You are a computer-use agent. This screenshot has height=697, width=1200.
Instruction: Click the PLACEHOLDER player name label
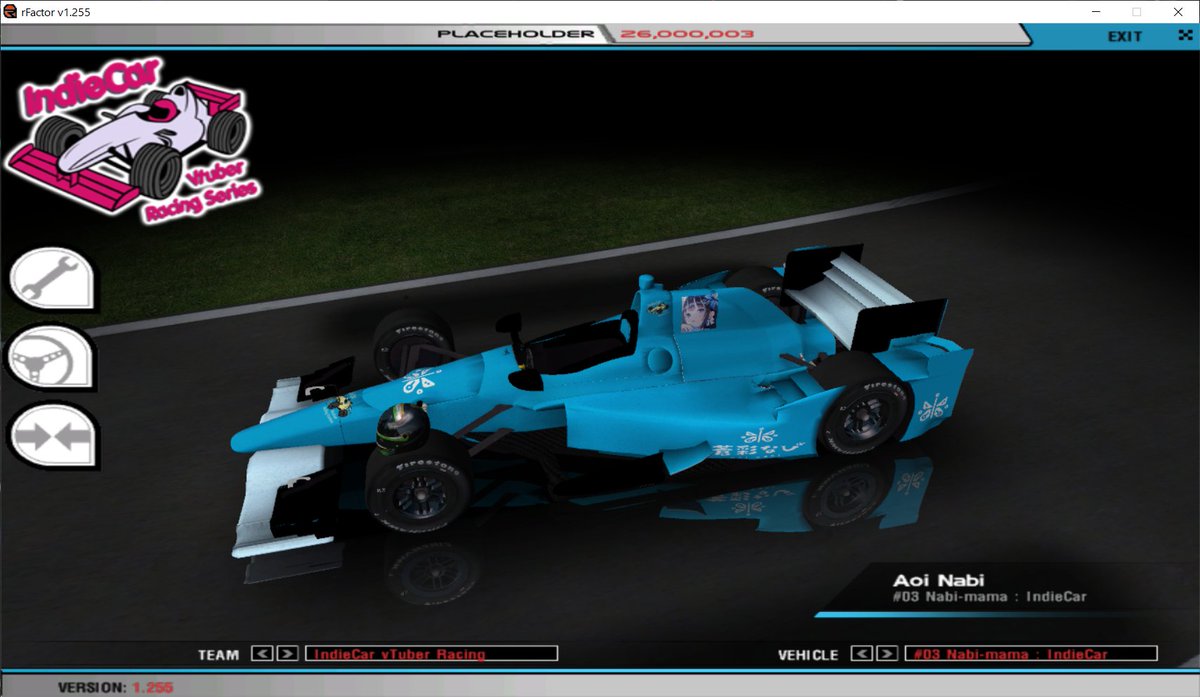coord(516,34)
